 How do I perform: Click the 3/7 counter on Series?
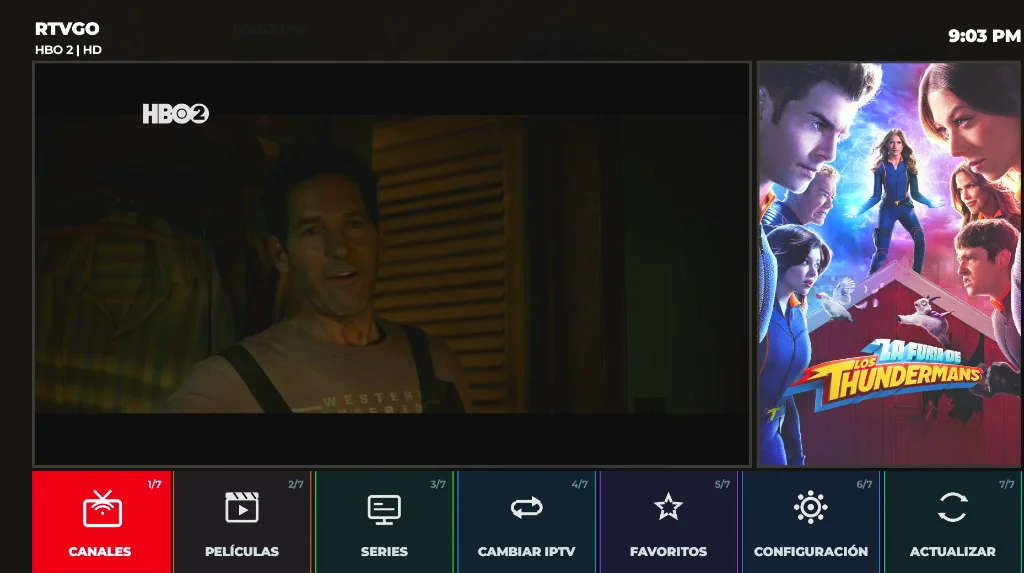438,484
